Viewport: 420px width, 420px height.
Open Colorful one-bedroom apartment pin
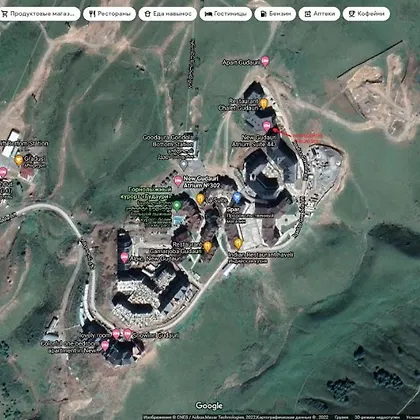(x=105, y=346)
